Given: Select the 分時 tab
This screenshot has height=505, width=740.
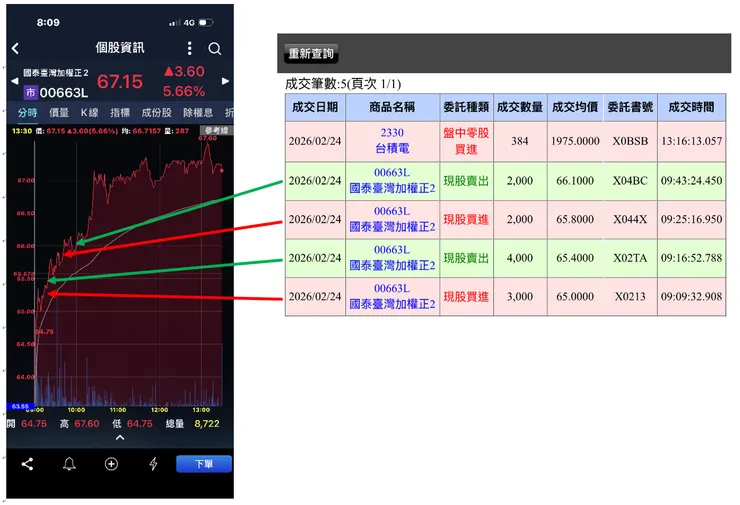Looking at the screenshot, I should pos(27,112).
